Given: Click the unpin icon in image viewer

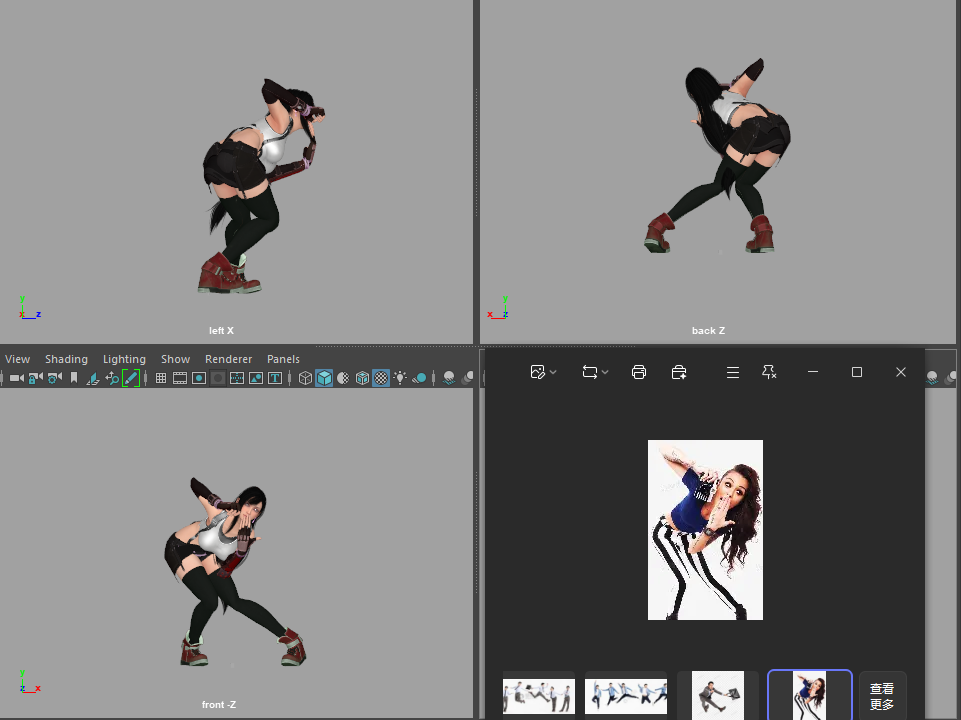Looking at the screenshot, I should 769,372.
